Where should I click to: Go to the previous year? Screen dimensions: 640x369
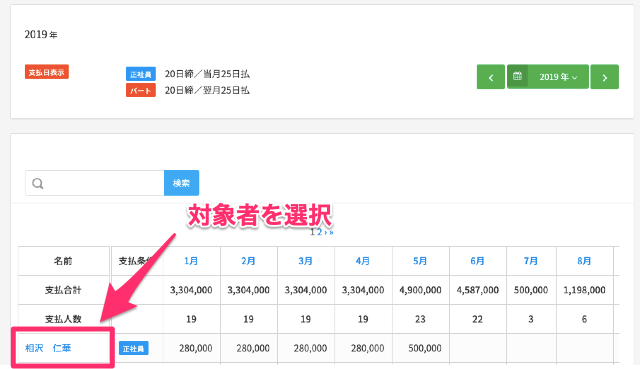[491, 77]
